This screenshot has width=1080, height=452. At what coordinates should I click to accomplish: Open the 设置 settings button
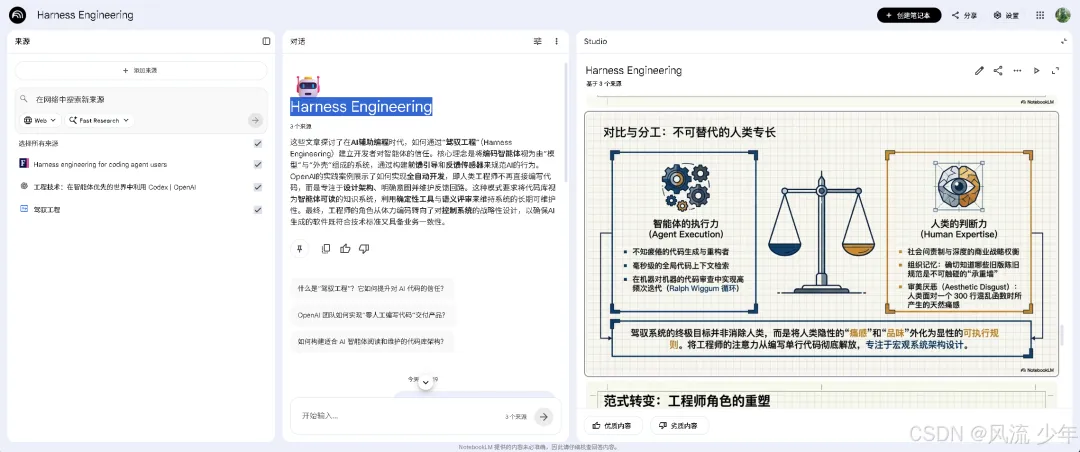(x=1006, y=15)
